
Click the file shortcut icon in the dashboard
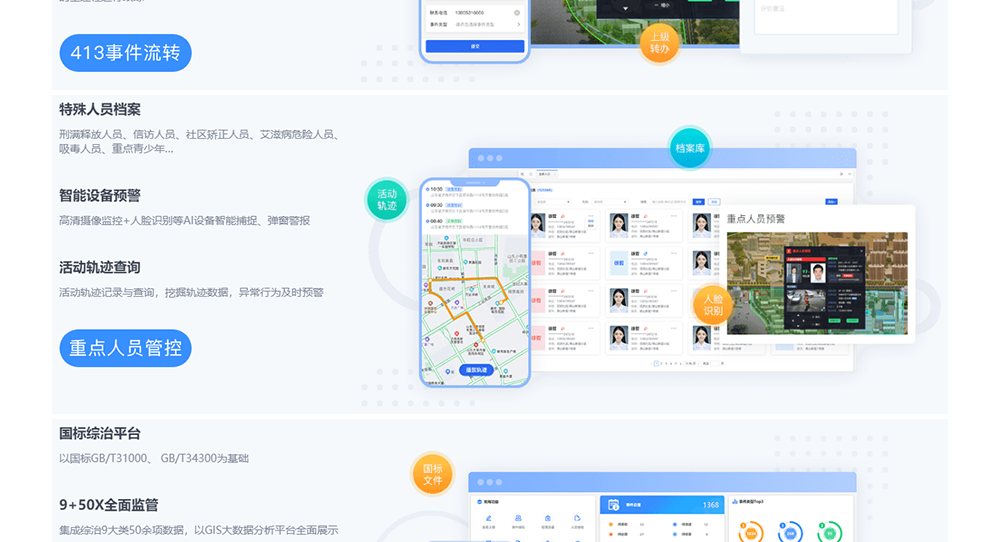(x=577, y=518)
